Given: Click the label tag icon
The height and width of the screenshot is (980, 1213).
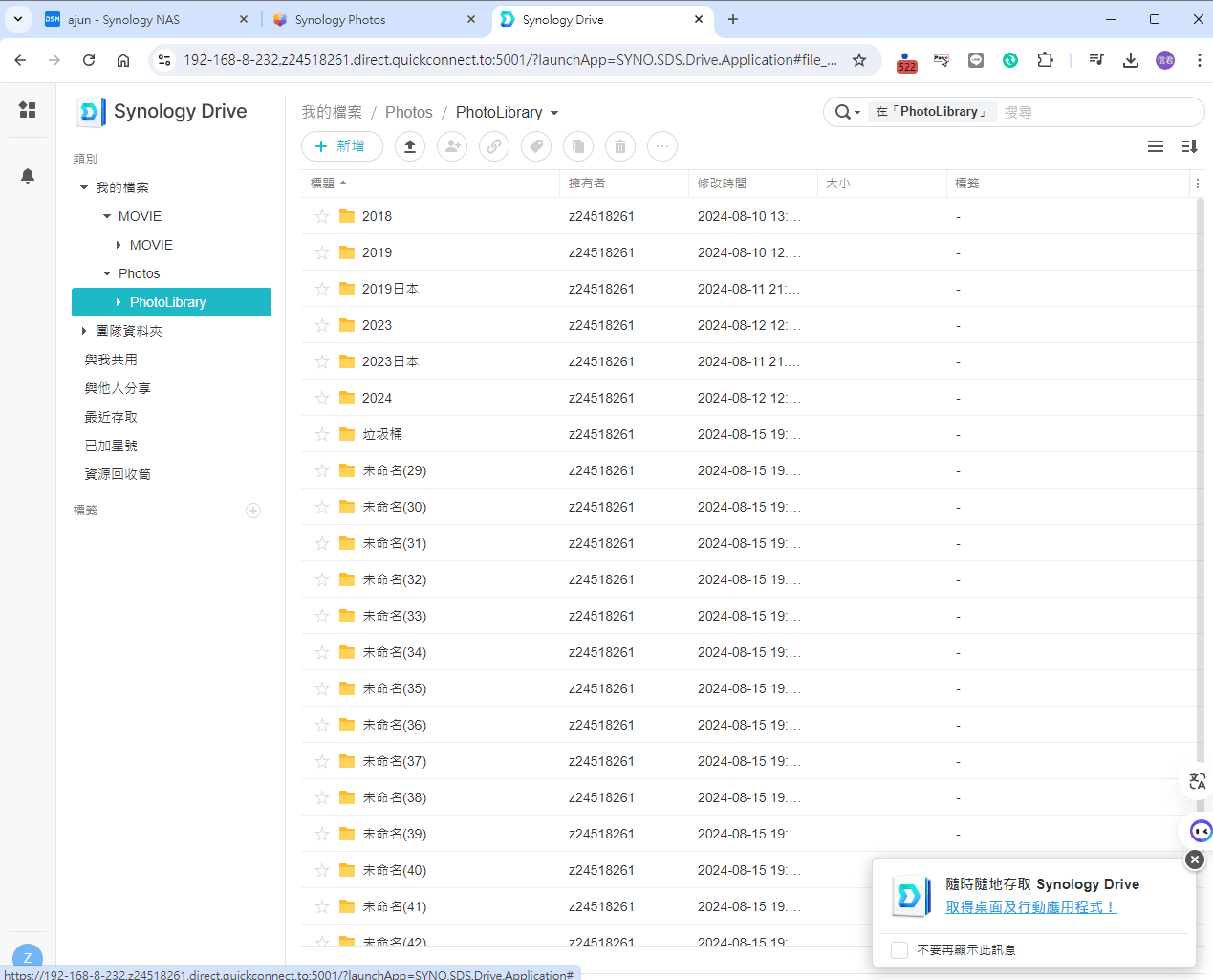Looking at the screenshot, I should tap(536, 146).
